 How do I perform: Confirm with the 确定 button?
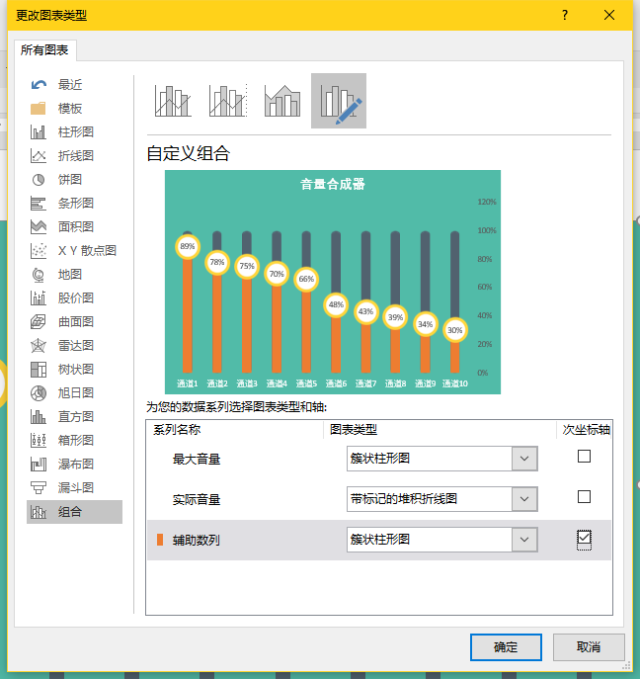click(506, 647)
